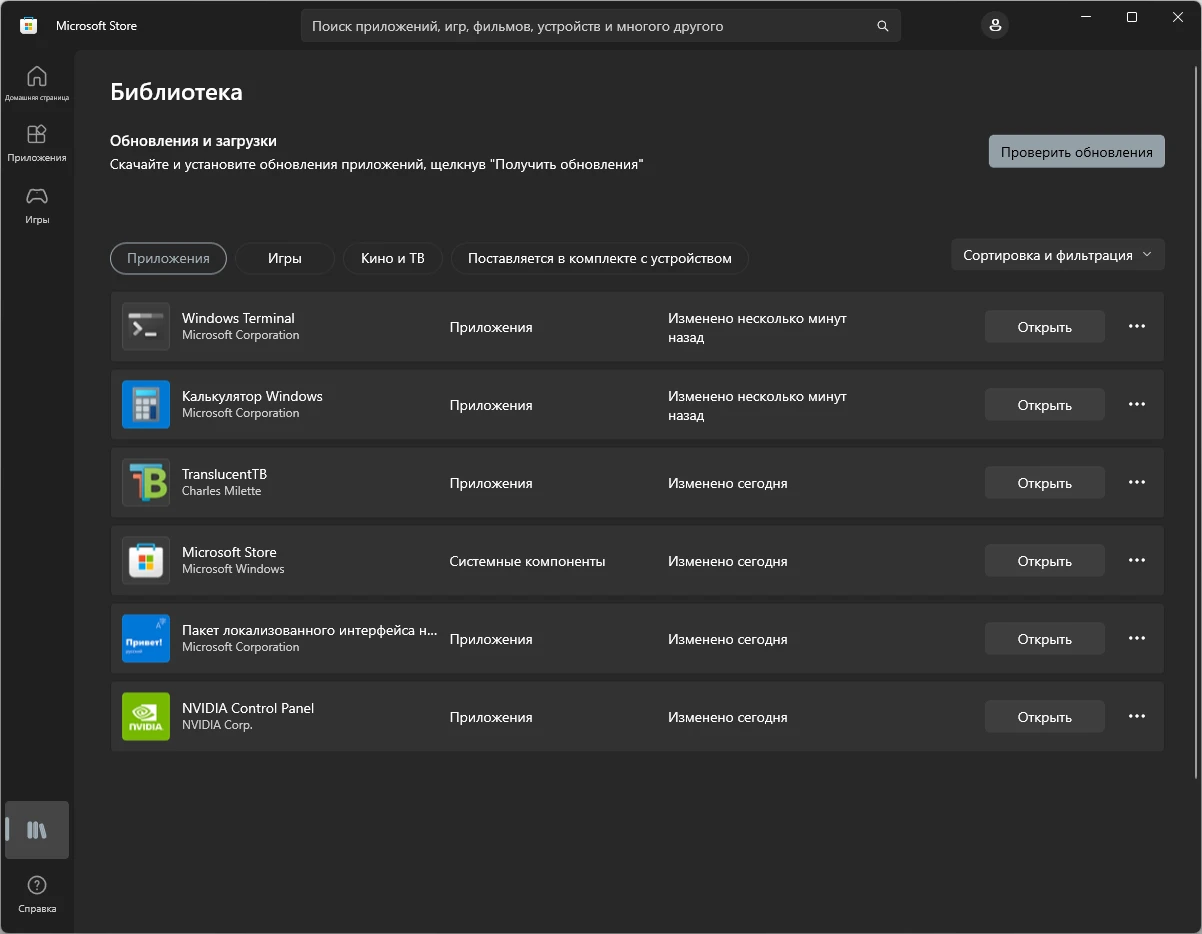Focus the Store search input field
The image size is (1202, 934).
[590, 26]
